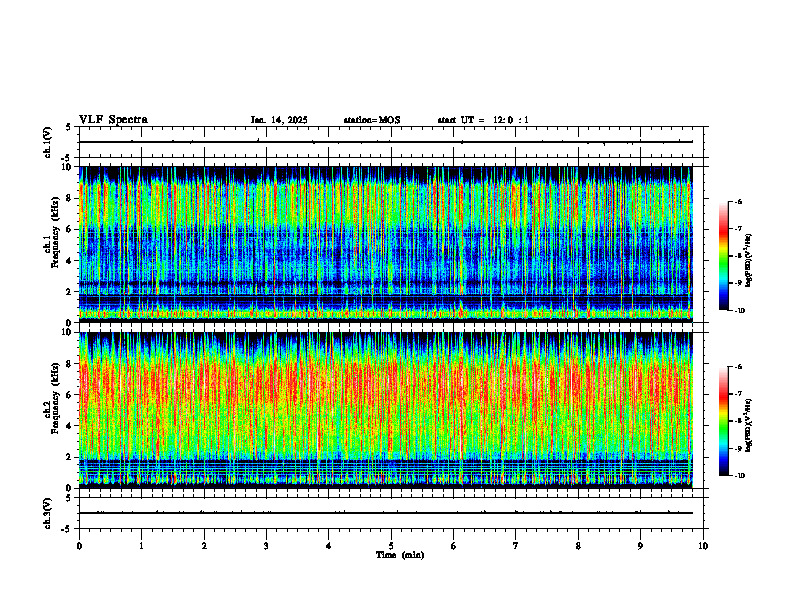Image resolution: width=792 pixels, height=612 pixels.
Task: Click the ch.3 voltage waveform trace
Action: 386,513
